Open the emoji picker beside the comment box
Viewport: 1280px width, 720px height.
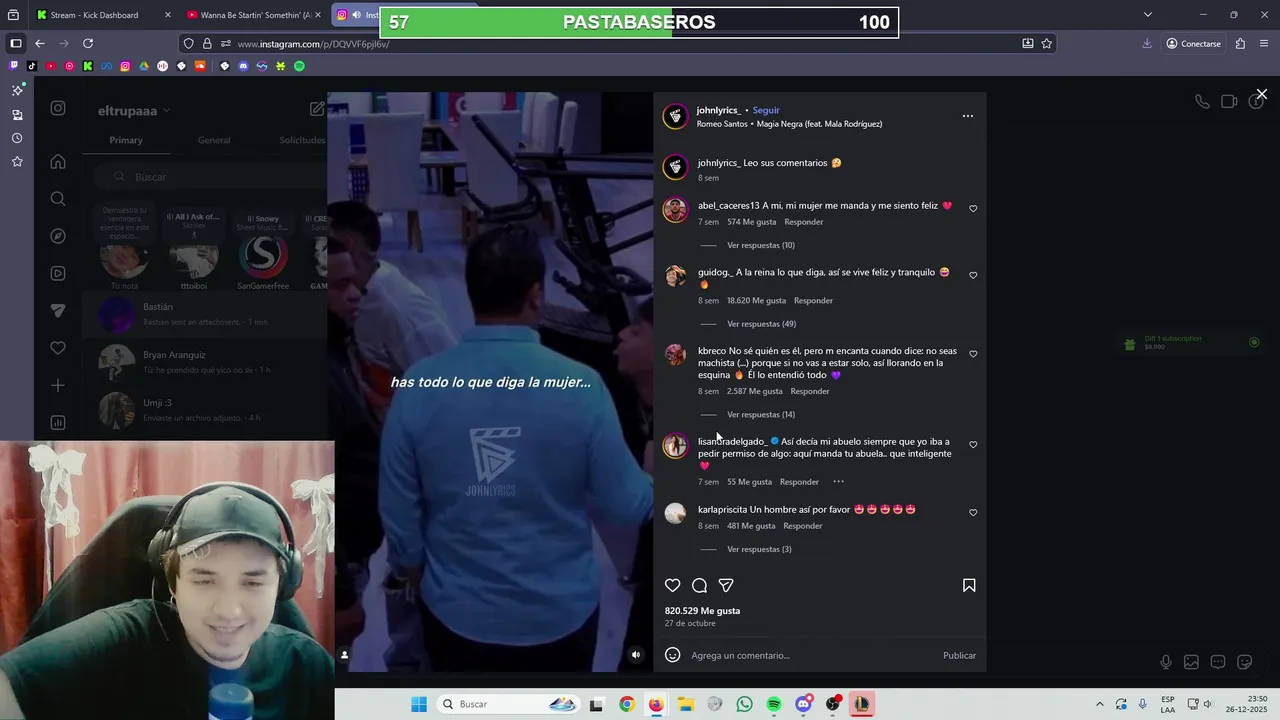coord(673,655)
